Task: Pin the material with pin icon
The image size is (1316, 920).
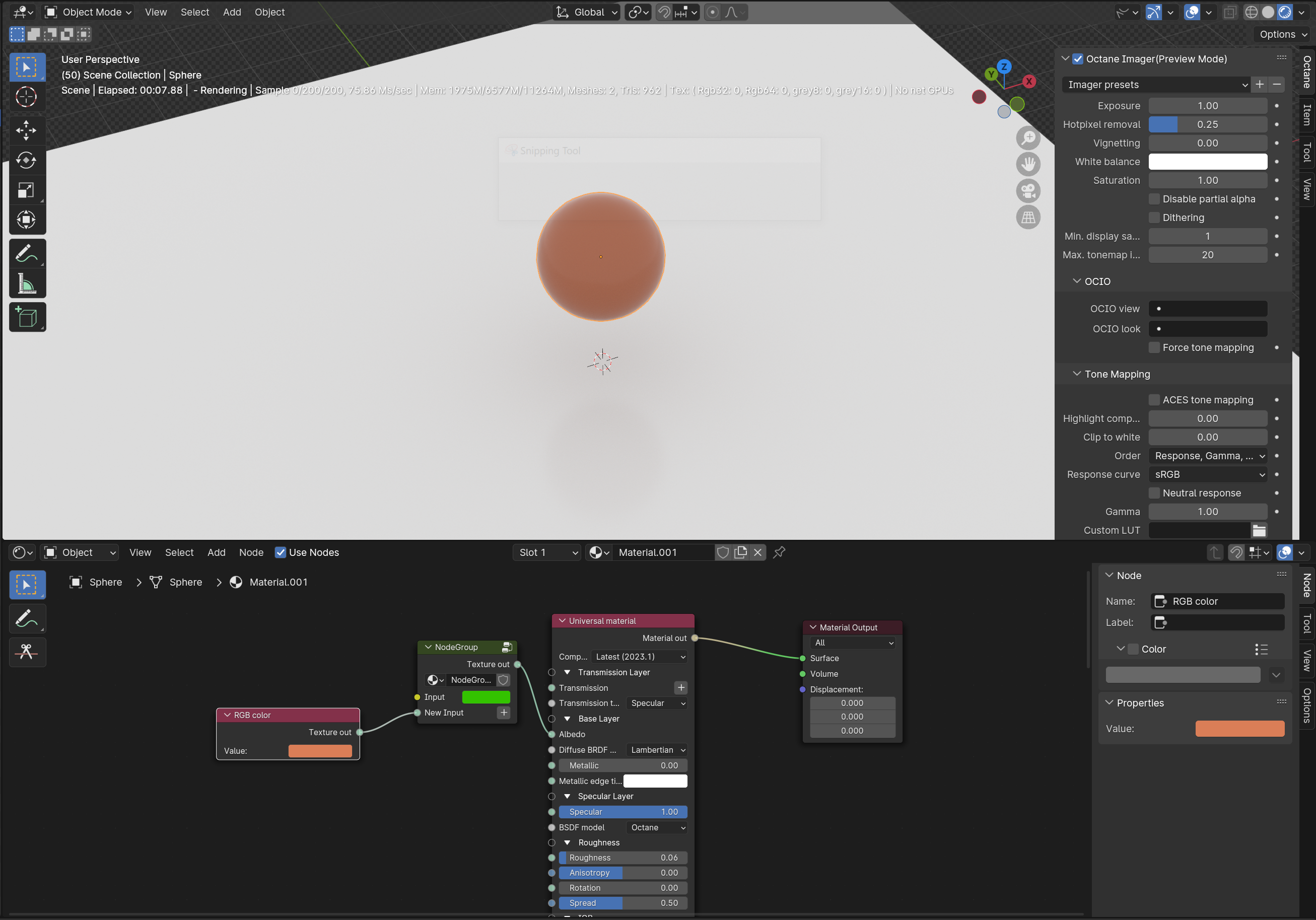Action: [x=779, y=552]
